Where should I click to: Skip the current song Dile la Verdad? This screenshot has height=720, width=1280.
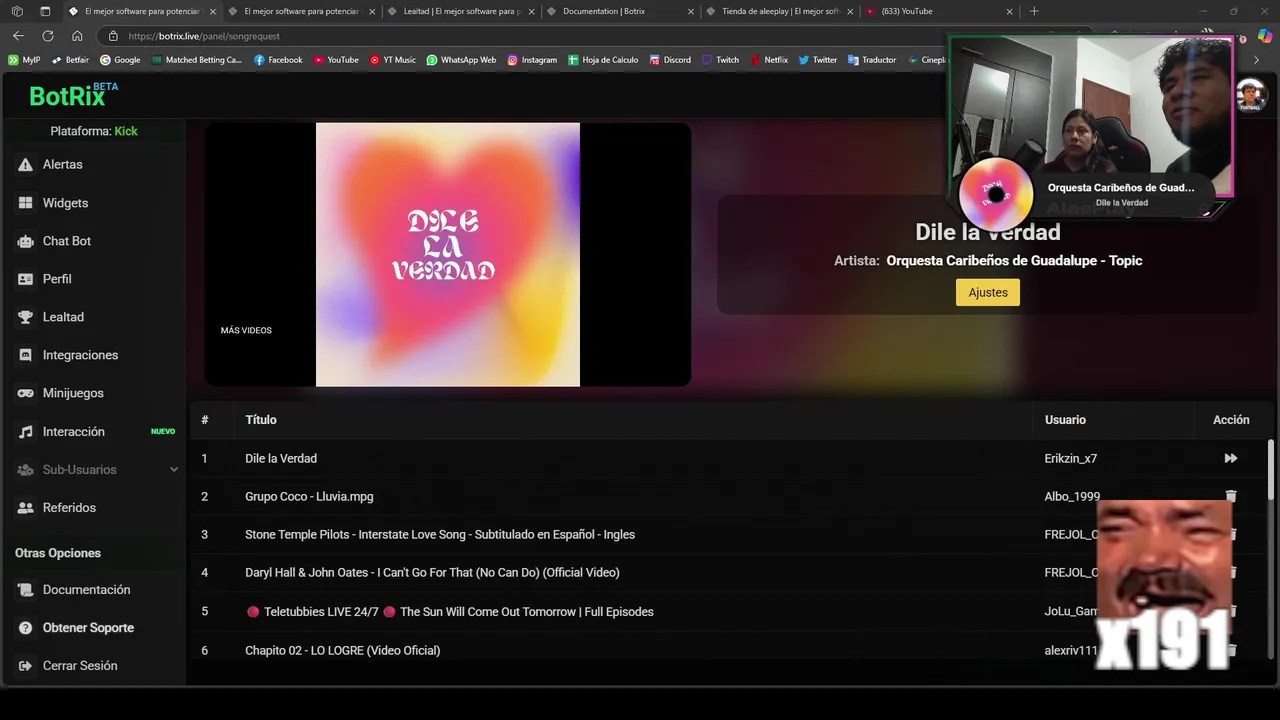(1231, 458)
